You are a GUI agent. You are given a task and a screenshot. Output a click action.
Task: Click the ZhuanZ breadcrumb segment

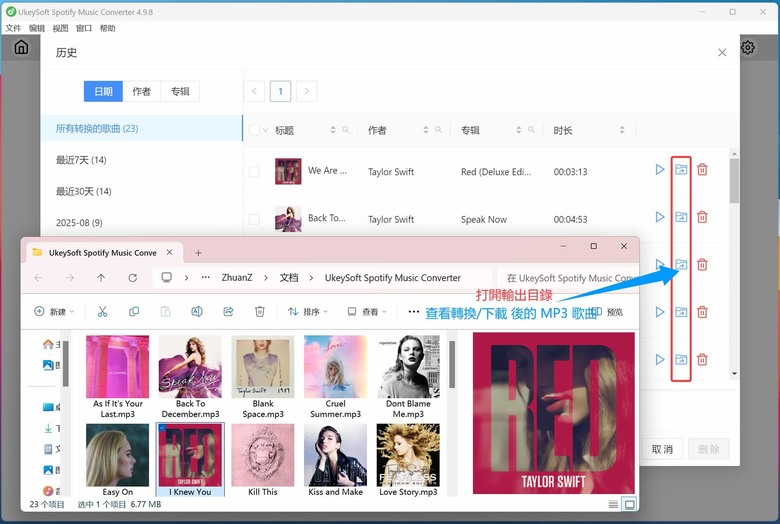[237, 278]
